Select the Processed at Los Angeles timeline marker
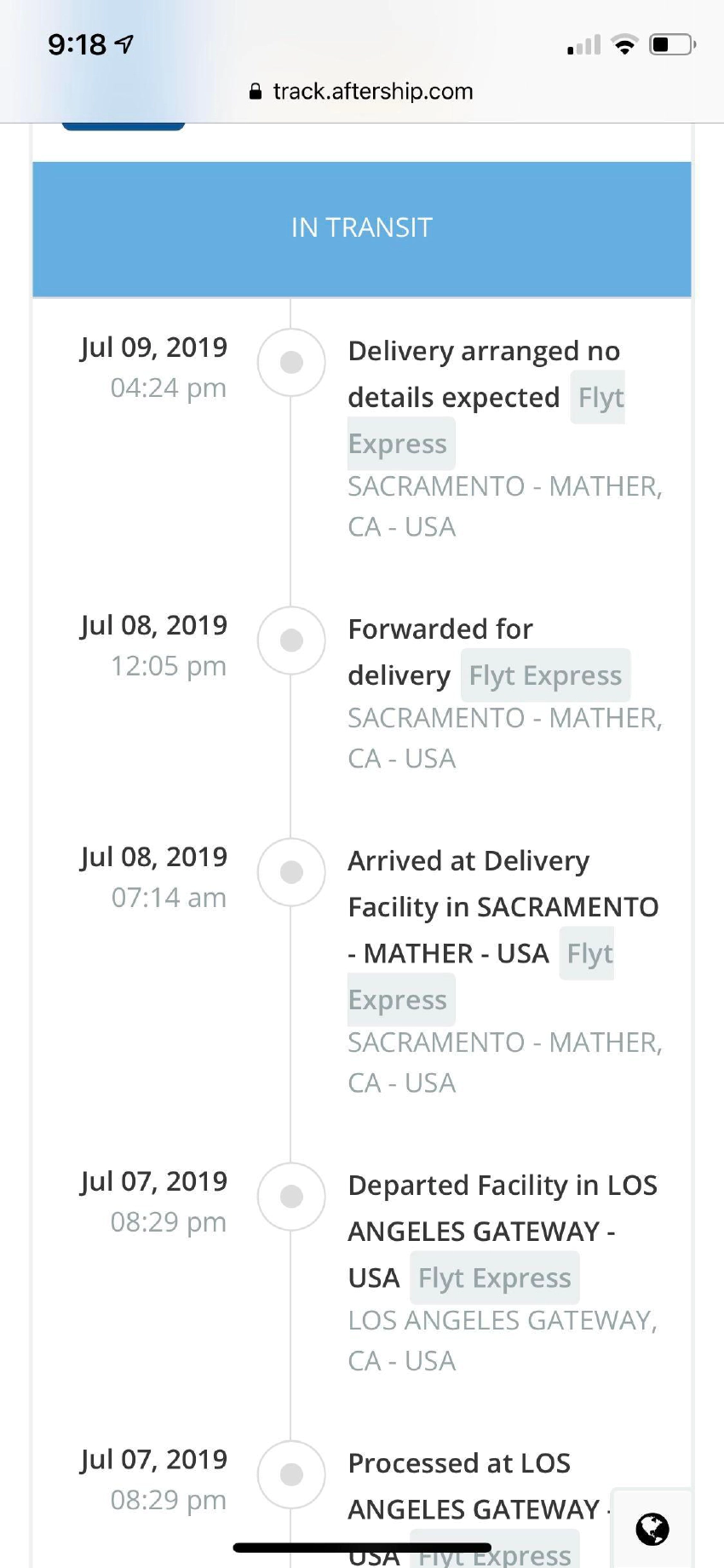This screenshot has width=724, height=1568. (x=291, y=1474)
